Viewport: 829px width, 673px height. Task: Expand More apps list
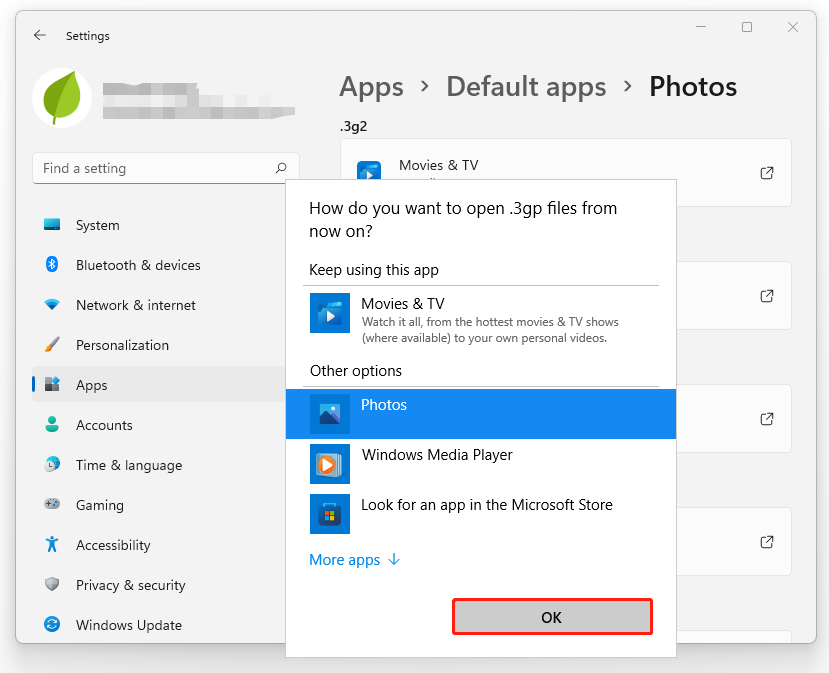(x=355, y=559)
